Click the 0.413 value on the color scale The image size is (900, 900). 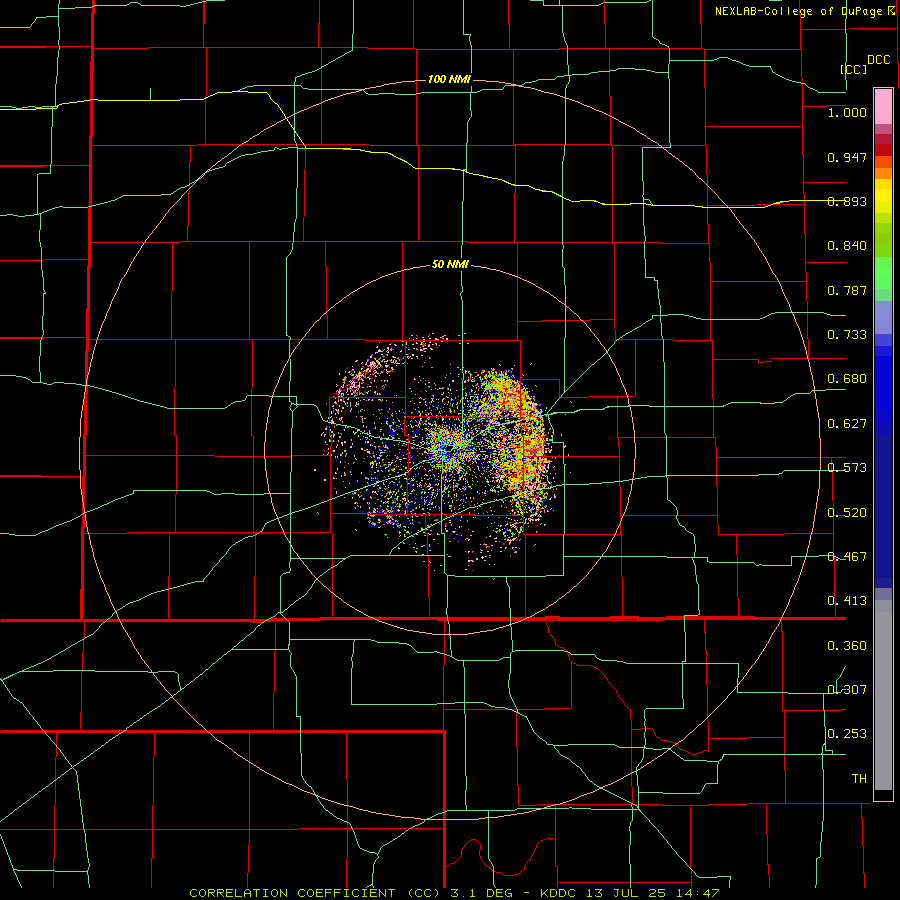[847, 601]
